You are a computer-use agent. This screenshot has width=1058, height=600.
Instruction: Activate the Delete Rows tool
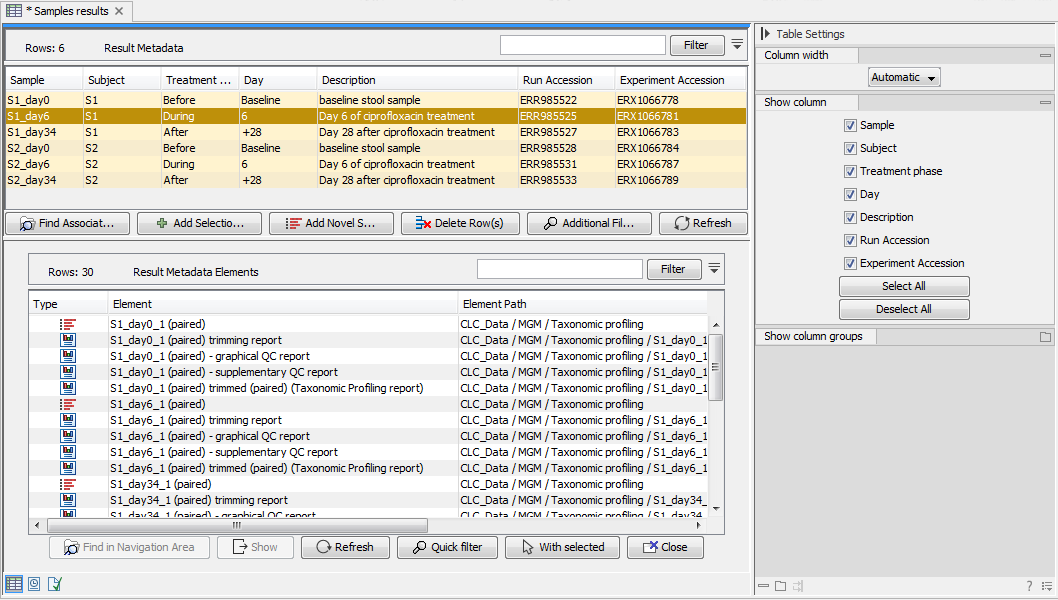tap(460, 223)
